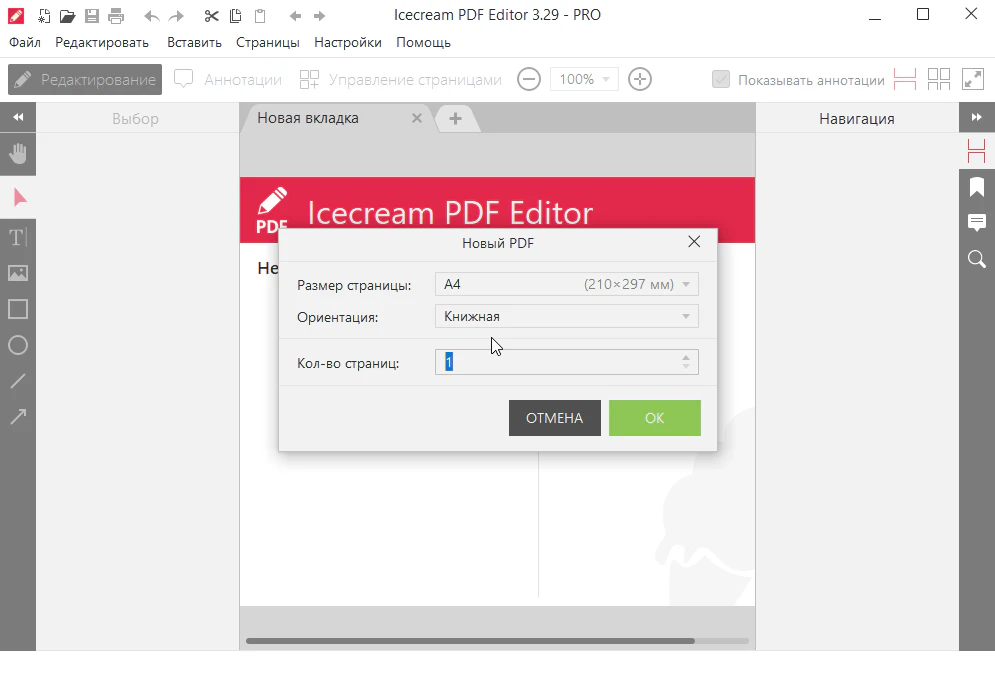Expand the Ориентация dropdown

click(566, 317)
